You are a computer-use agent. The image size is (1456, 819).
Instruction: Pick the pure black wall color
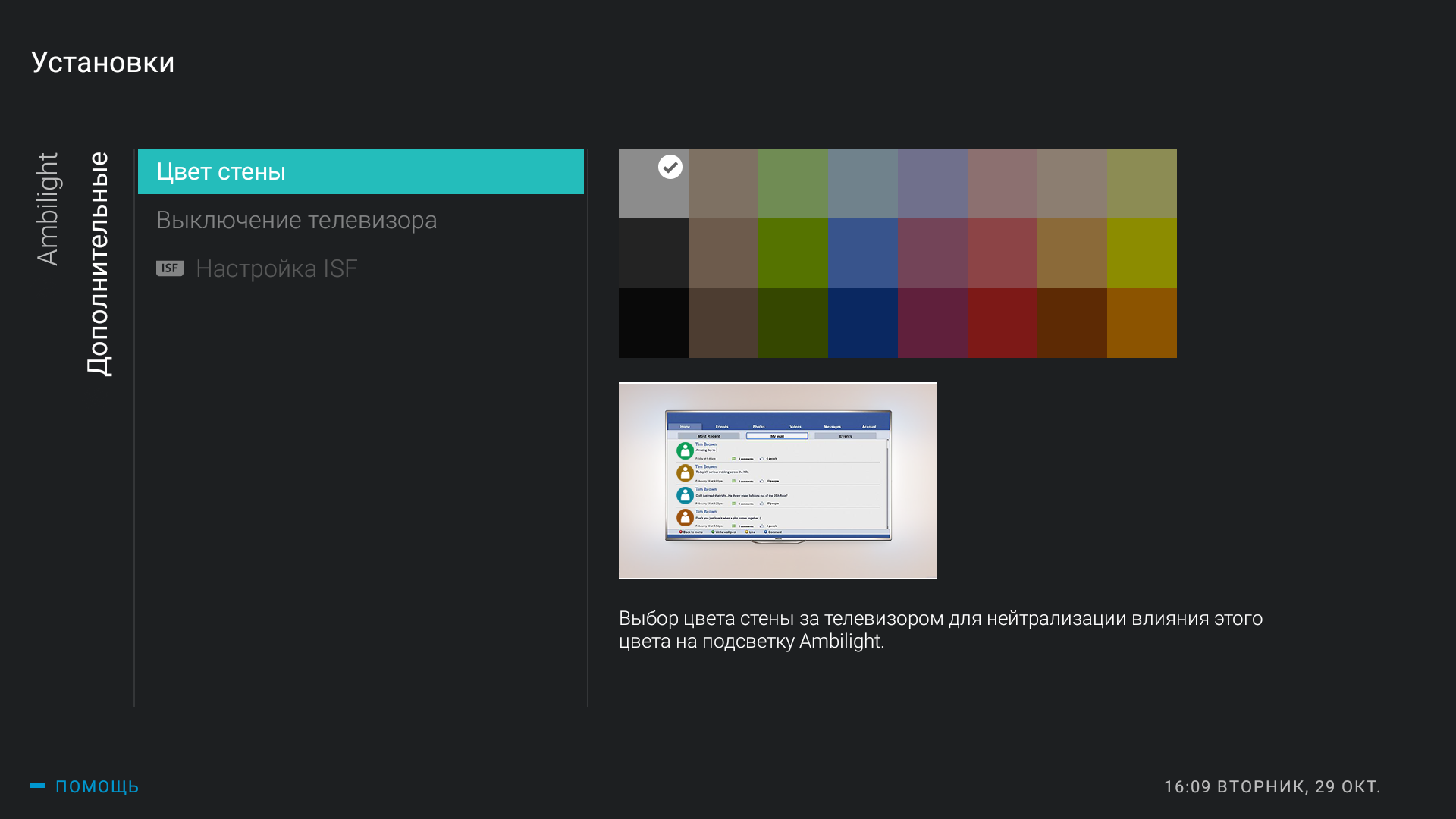coord(653,323)
